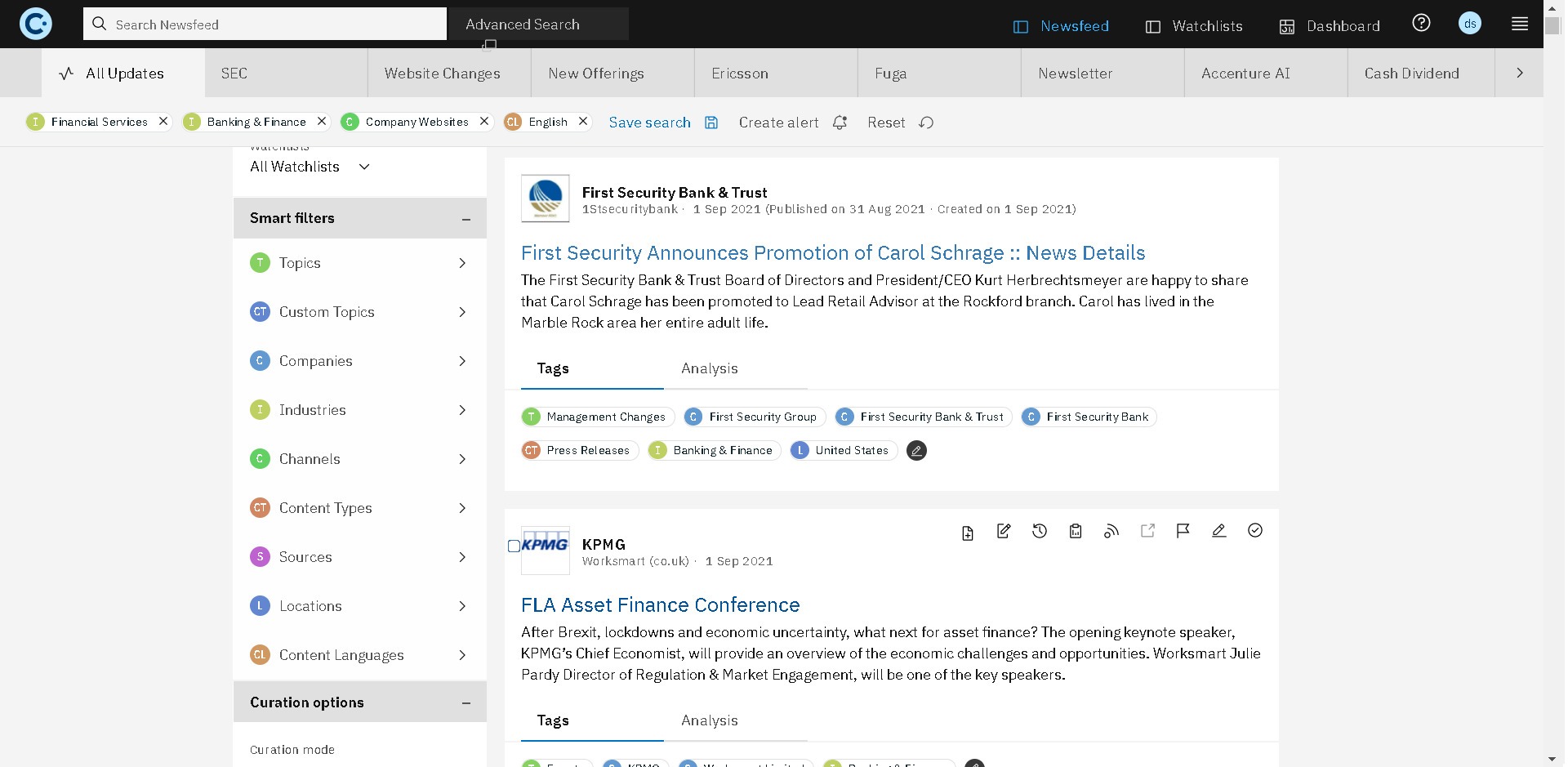The image size is (1568, 767).
Task: Open the help question mark icon
Action: tap(1421, 23)
